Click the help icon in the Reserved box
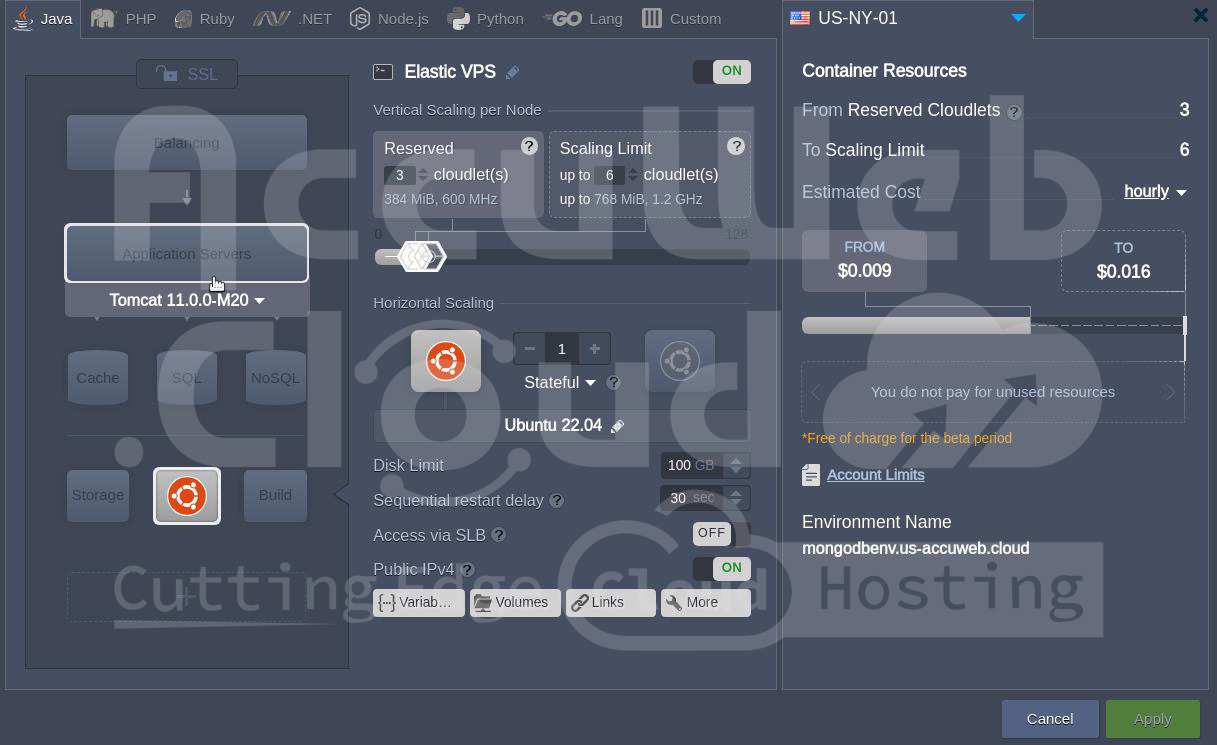The height and width of the screenshot is (745, 1217). click(529, 146)
